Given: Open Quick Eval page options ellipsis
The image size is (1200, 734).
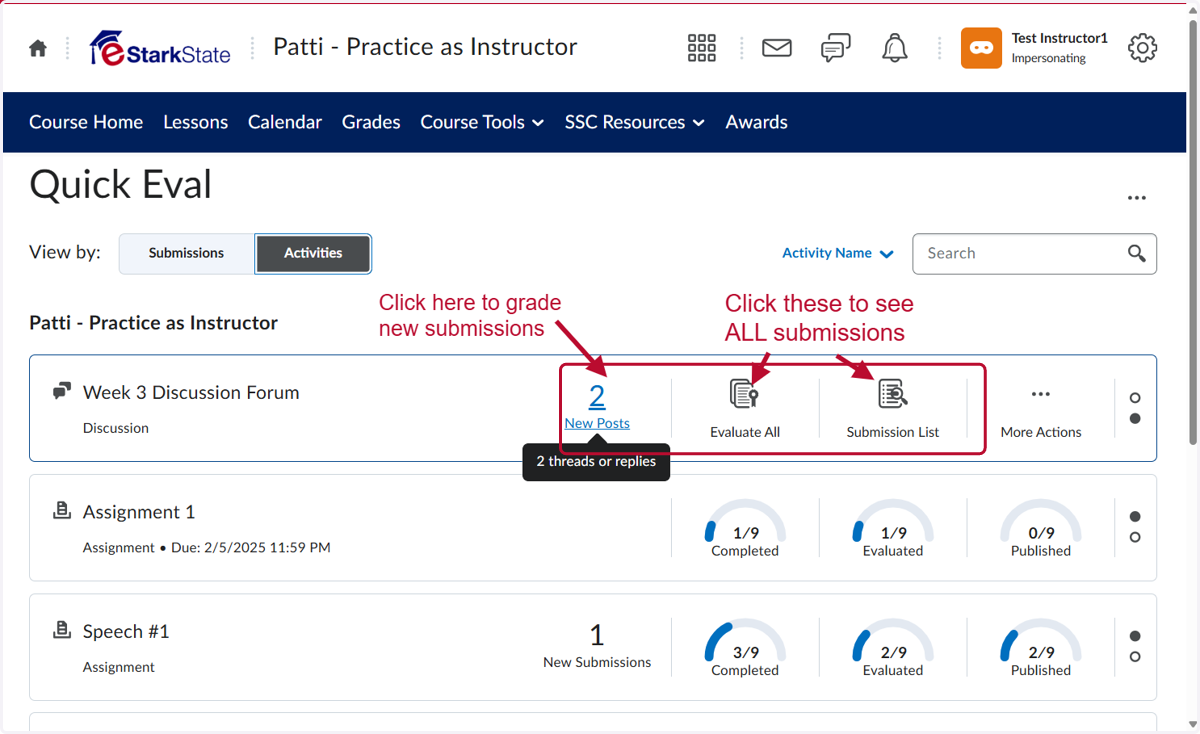Looking at the screenshot, I should pyautogui.click(x=1137, y=198).
